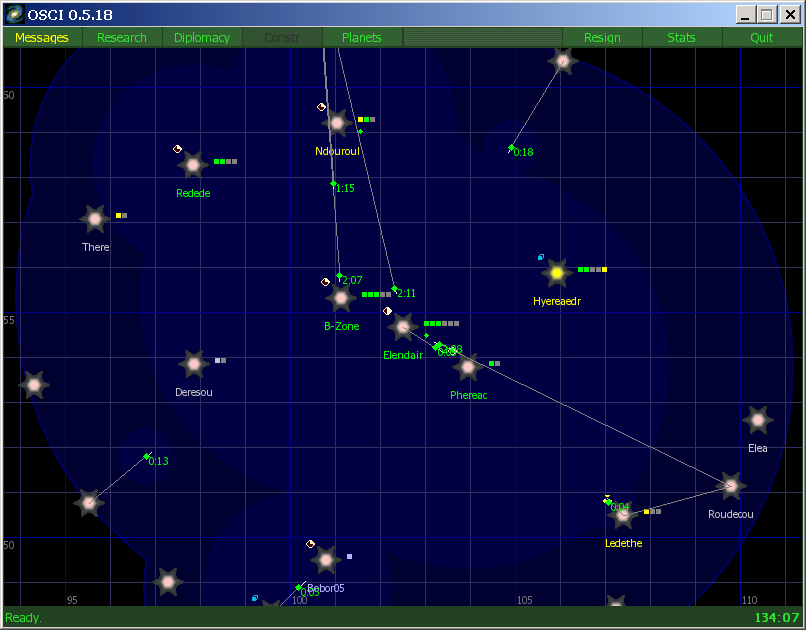Click the Phereac star system
This screenshot has height=630, width=806.
pos(467,367)
